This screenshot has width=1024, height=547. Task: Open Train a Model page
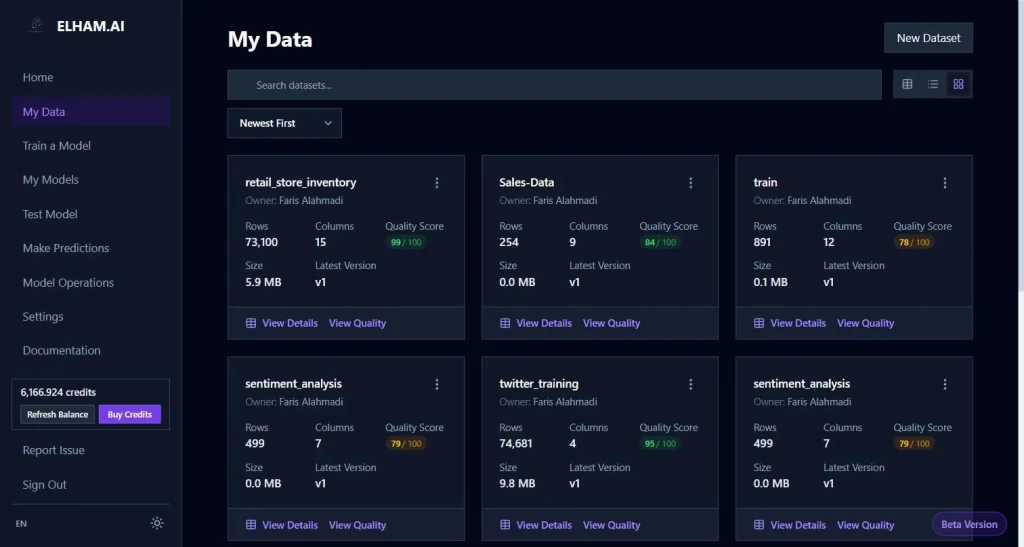57,146
